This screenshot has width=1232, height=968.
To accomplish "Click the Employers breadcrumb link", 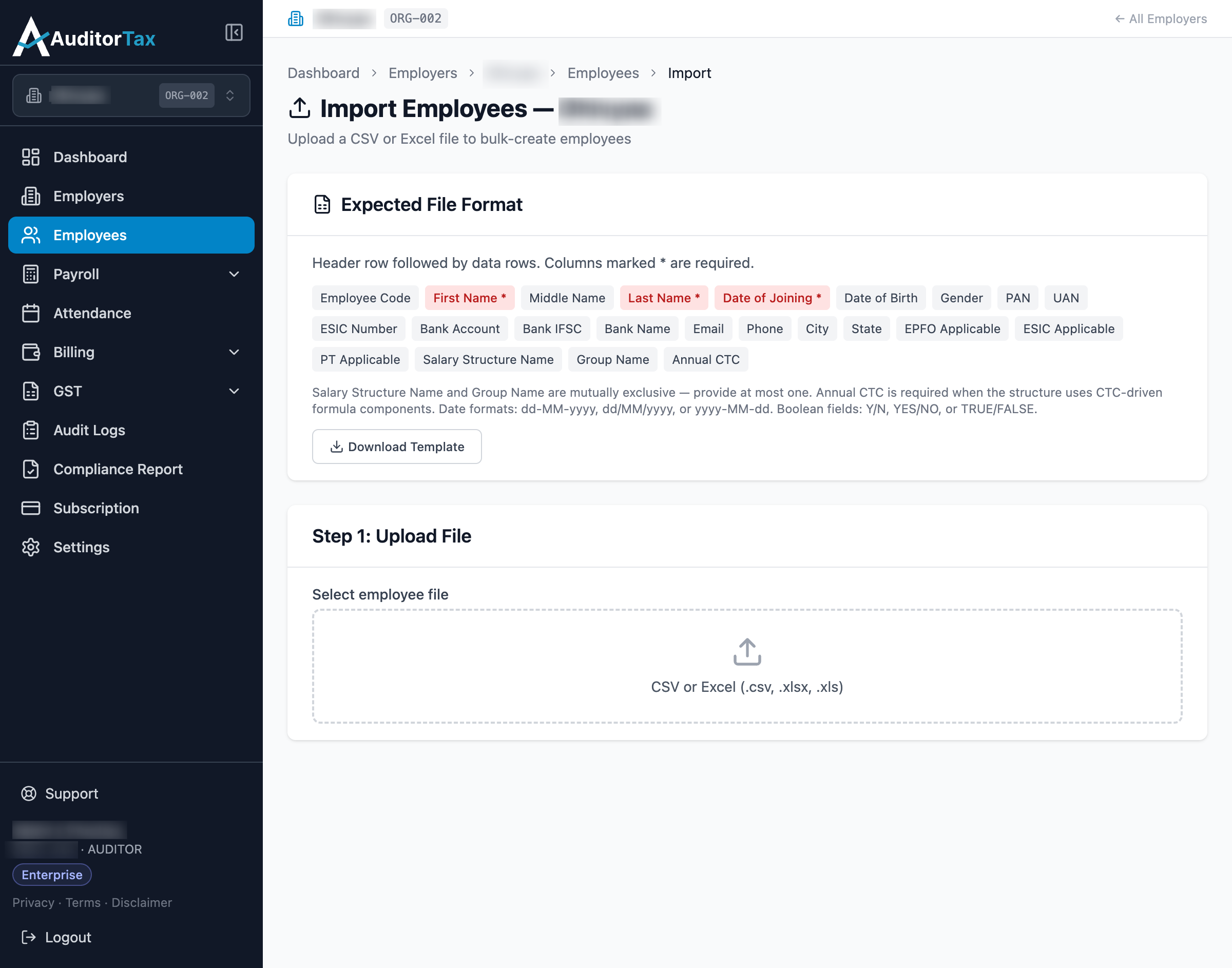I will 423,73.
